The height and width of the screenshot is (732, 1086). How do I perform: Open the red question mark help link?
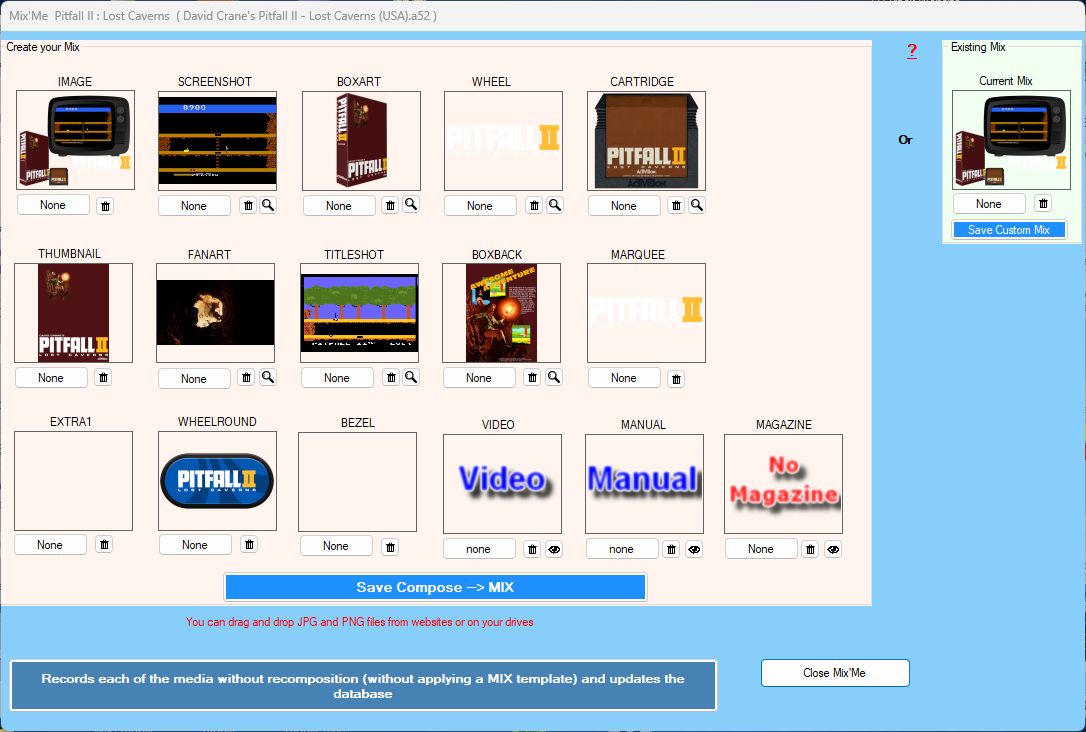912,51
